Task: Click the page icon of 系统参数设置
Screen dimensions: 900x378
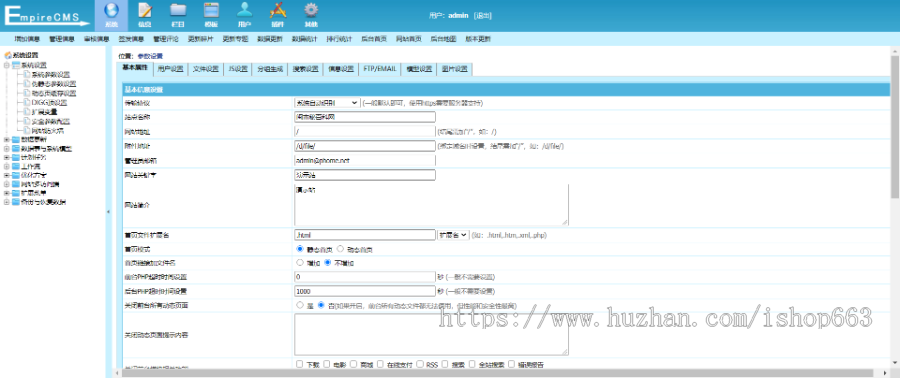Action: (x=26, y=75)
